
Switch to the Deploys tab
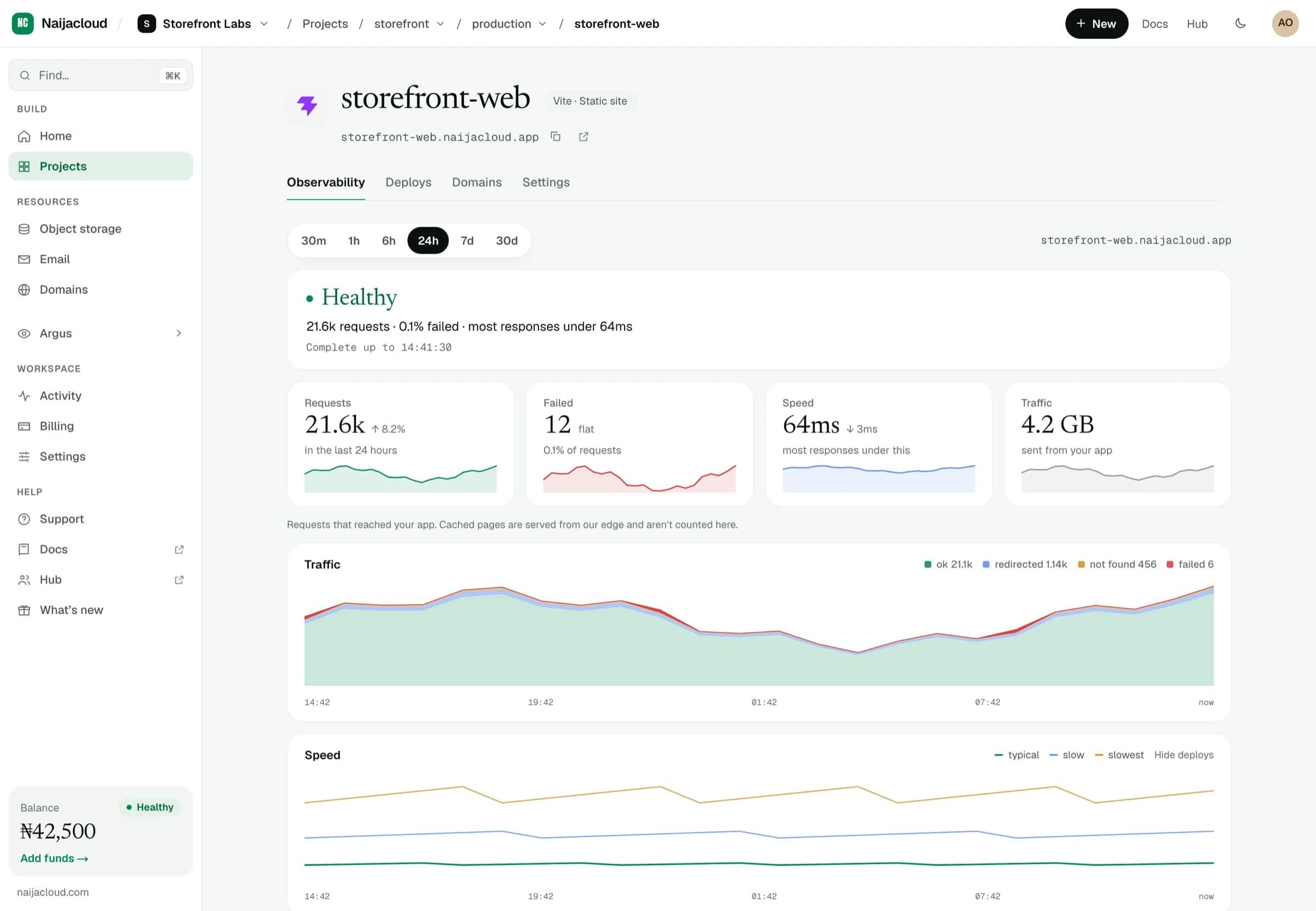tap(408, 182)
